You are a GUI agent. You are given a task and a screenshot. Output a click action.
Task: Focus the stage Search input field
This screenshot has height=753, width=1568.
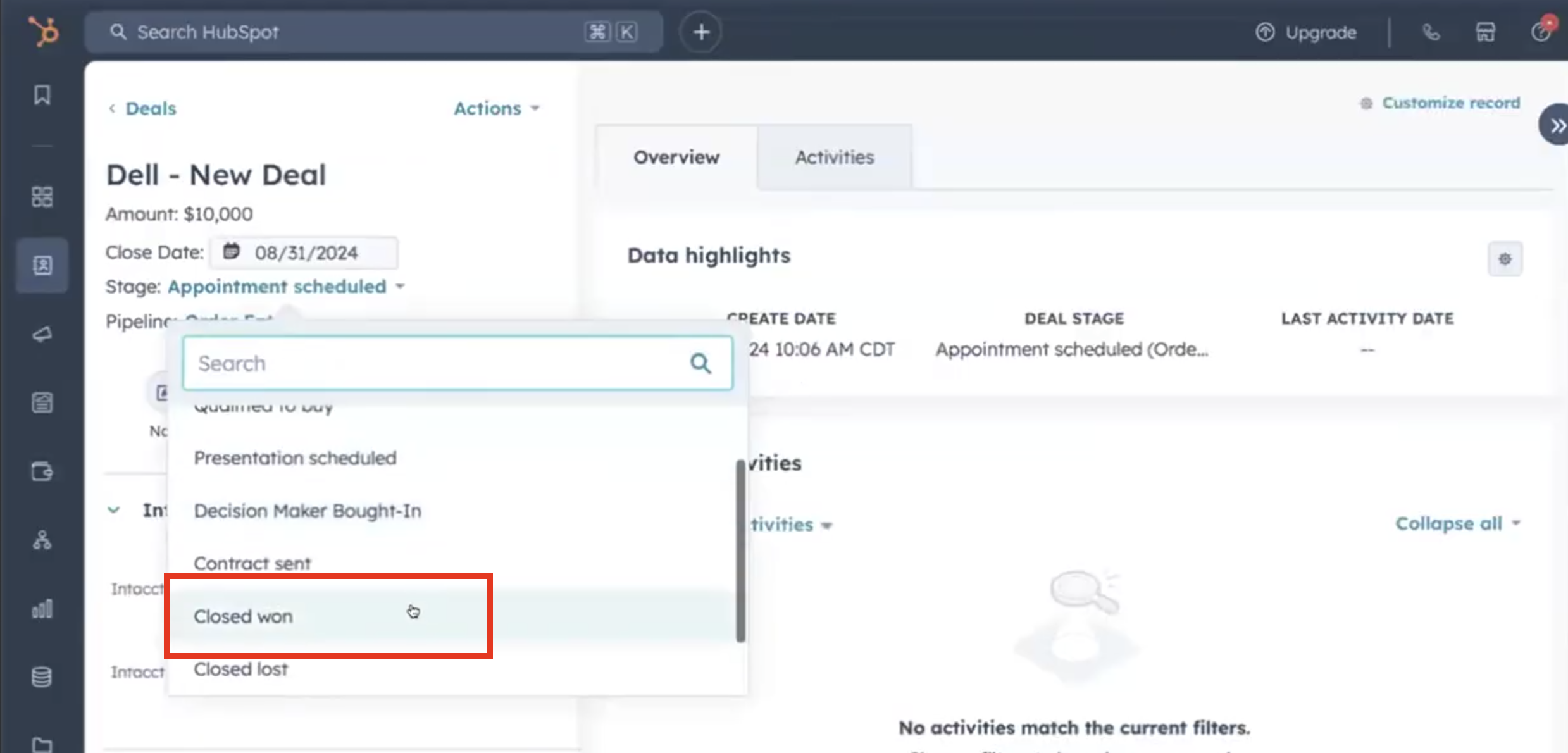457,363
